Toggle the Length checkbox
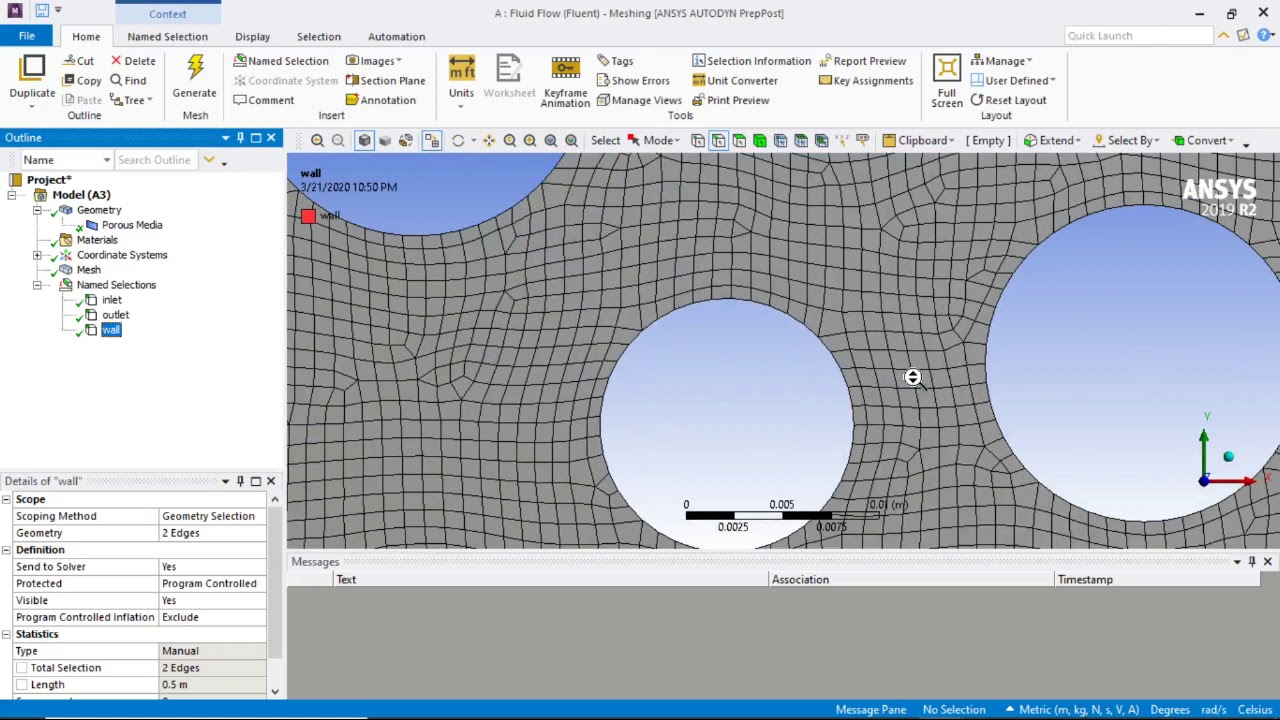1280x720 pixels. 22,685
